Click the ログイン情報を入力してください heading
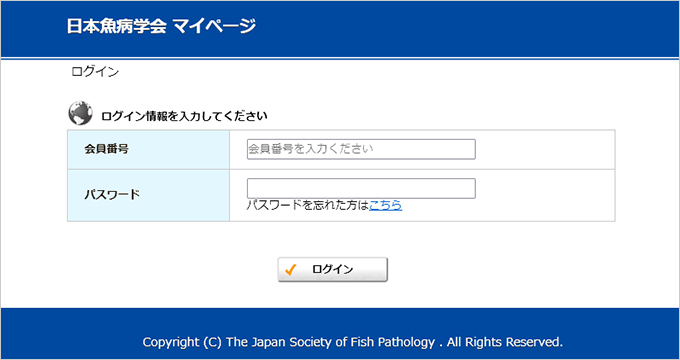This screenshot has height=360, width=680. click(x=184, y=116)
